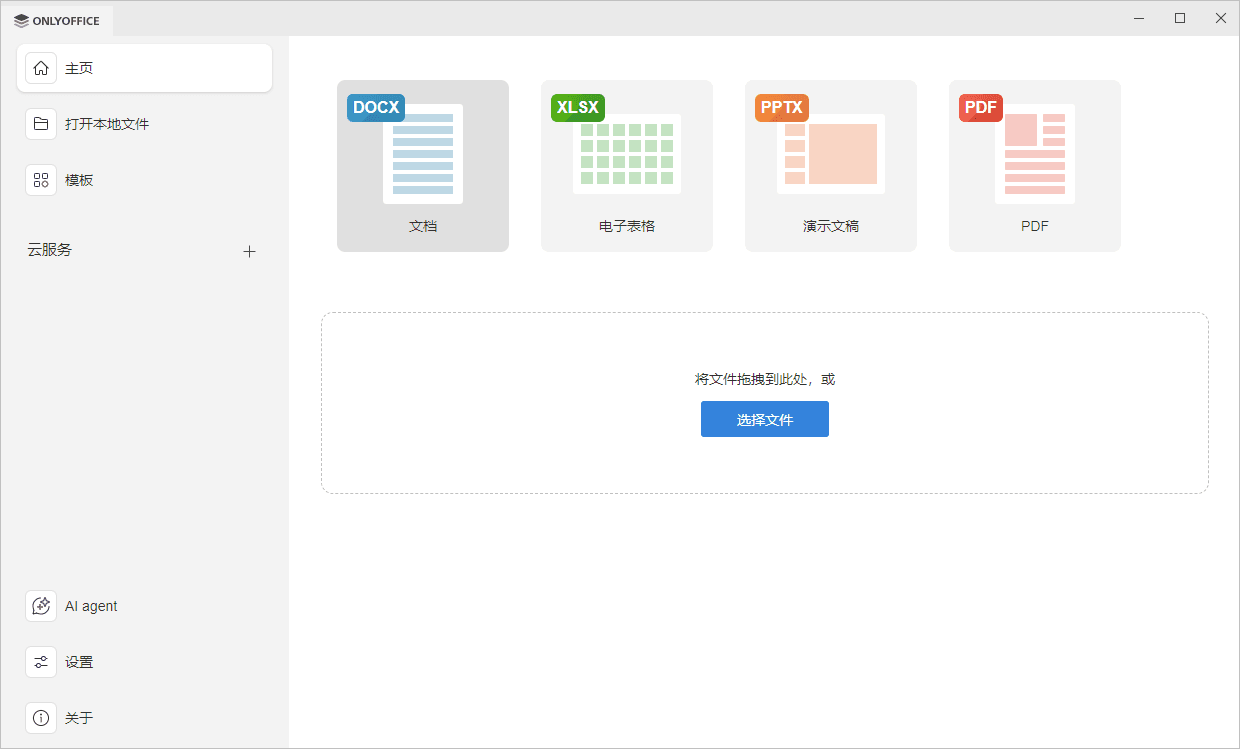This screenshot has height=749, width=1240.
Task: Minimize the ONLYOFFICE window
Action: click(x=1139, y=18)
